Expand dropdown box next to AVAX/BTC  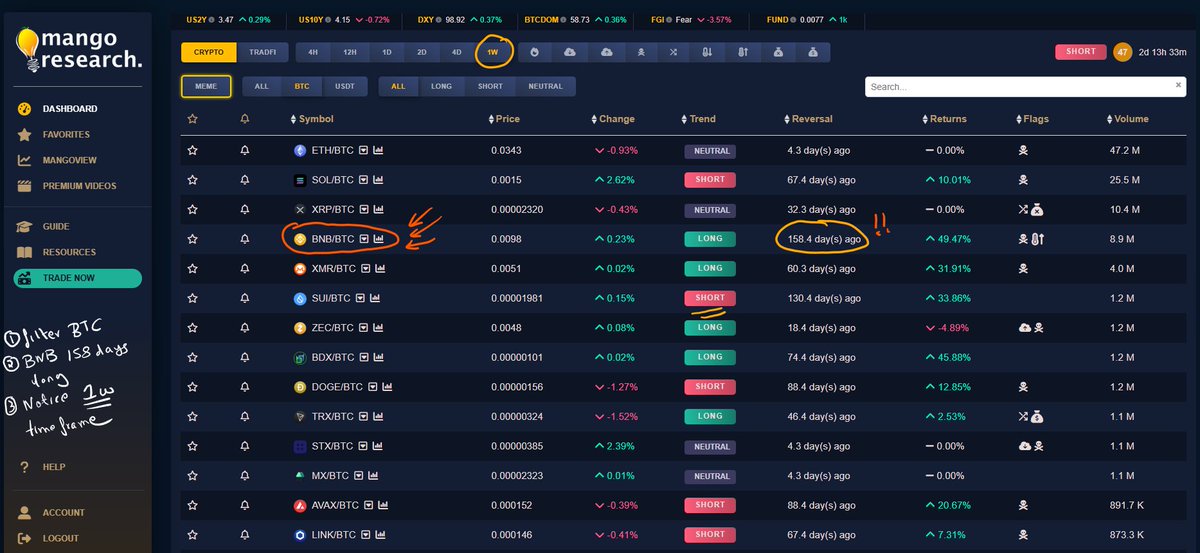click(x=369, y=505)
